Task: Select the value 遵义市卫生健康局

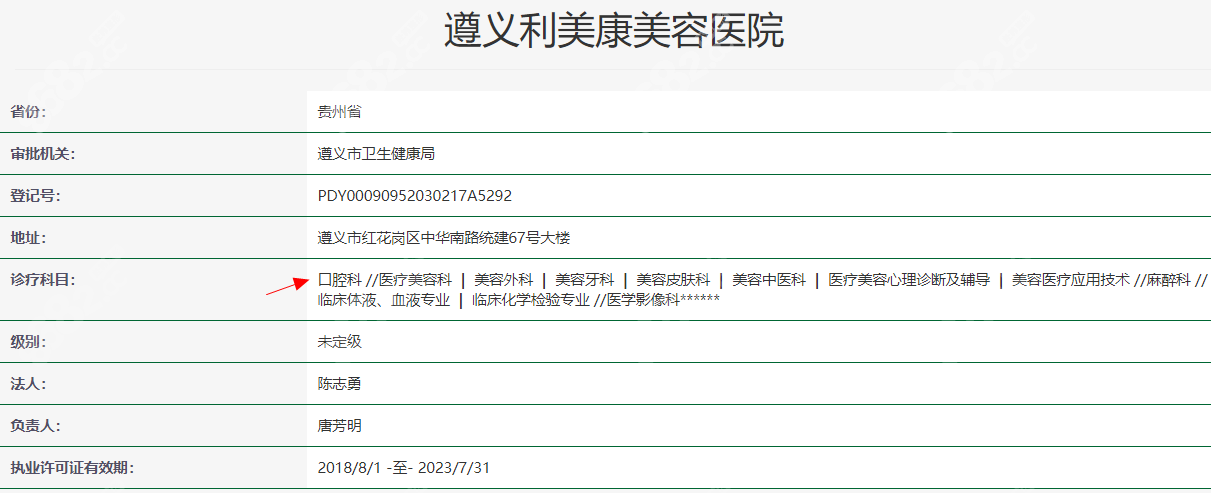Action: pos(376,154)
